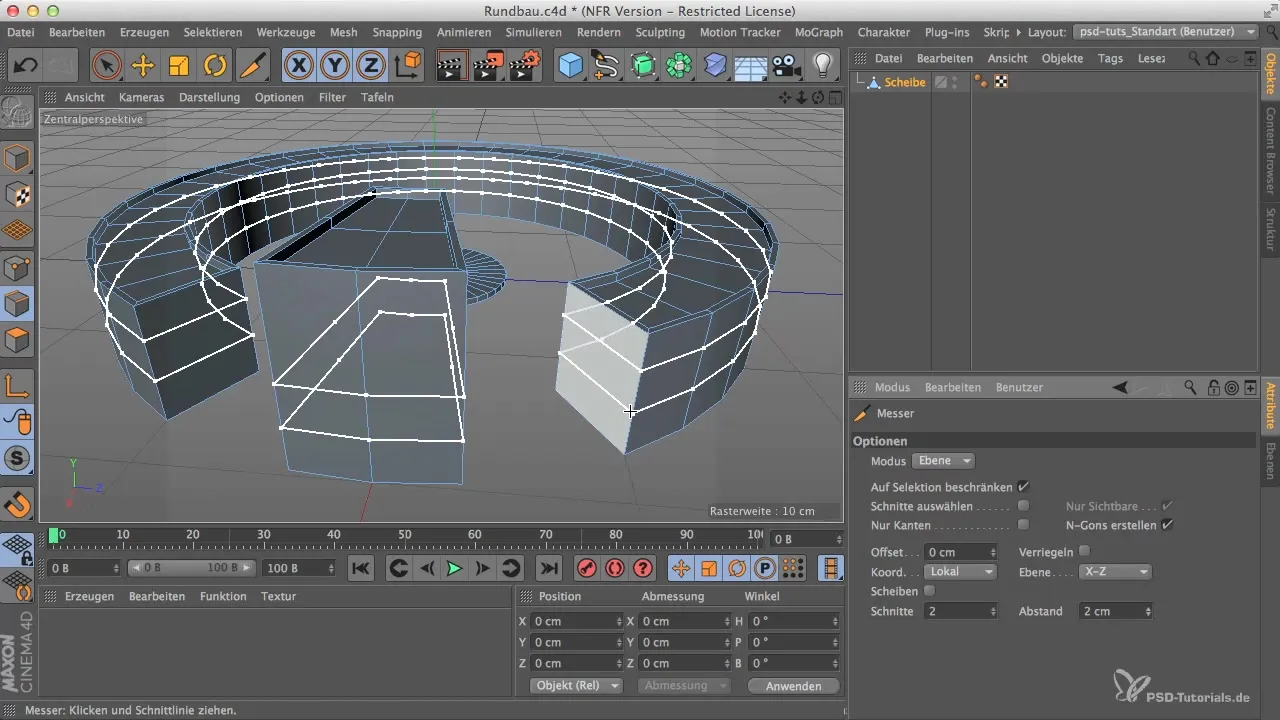Enable Verriegeln checkbox

[x=1085, y=551]
